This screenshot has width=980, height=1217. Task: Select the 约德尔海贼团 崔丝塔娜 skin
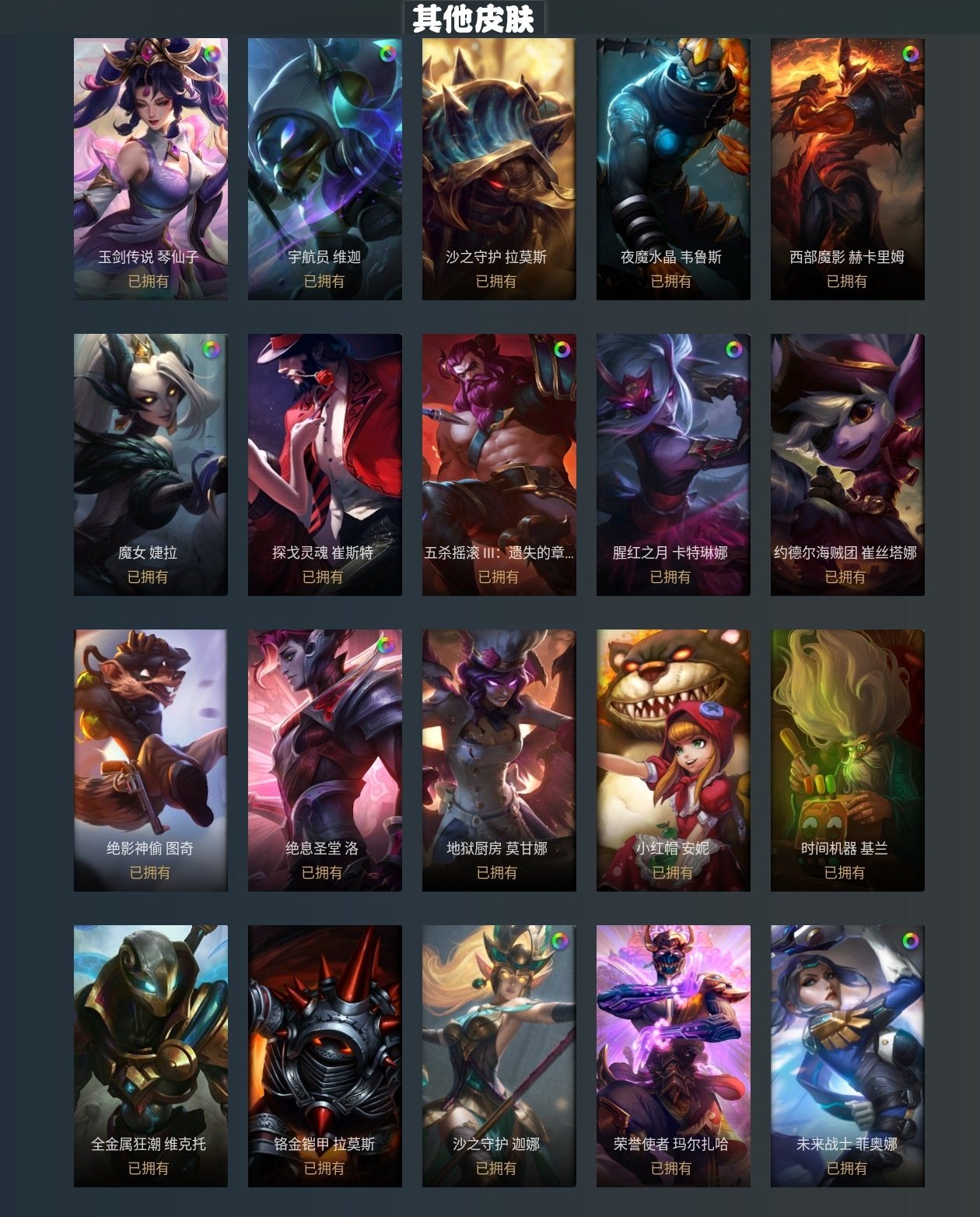click(847, 465)
